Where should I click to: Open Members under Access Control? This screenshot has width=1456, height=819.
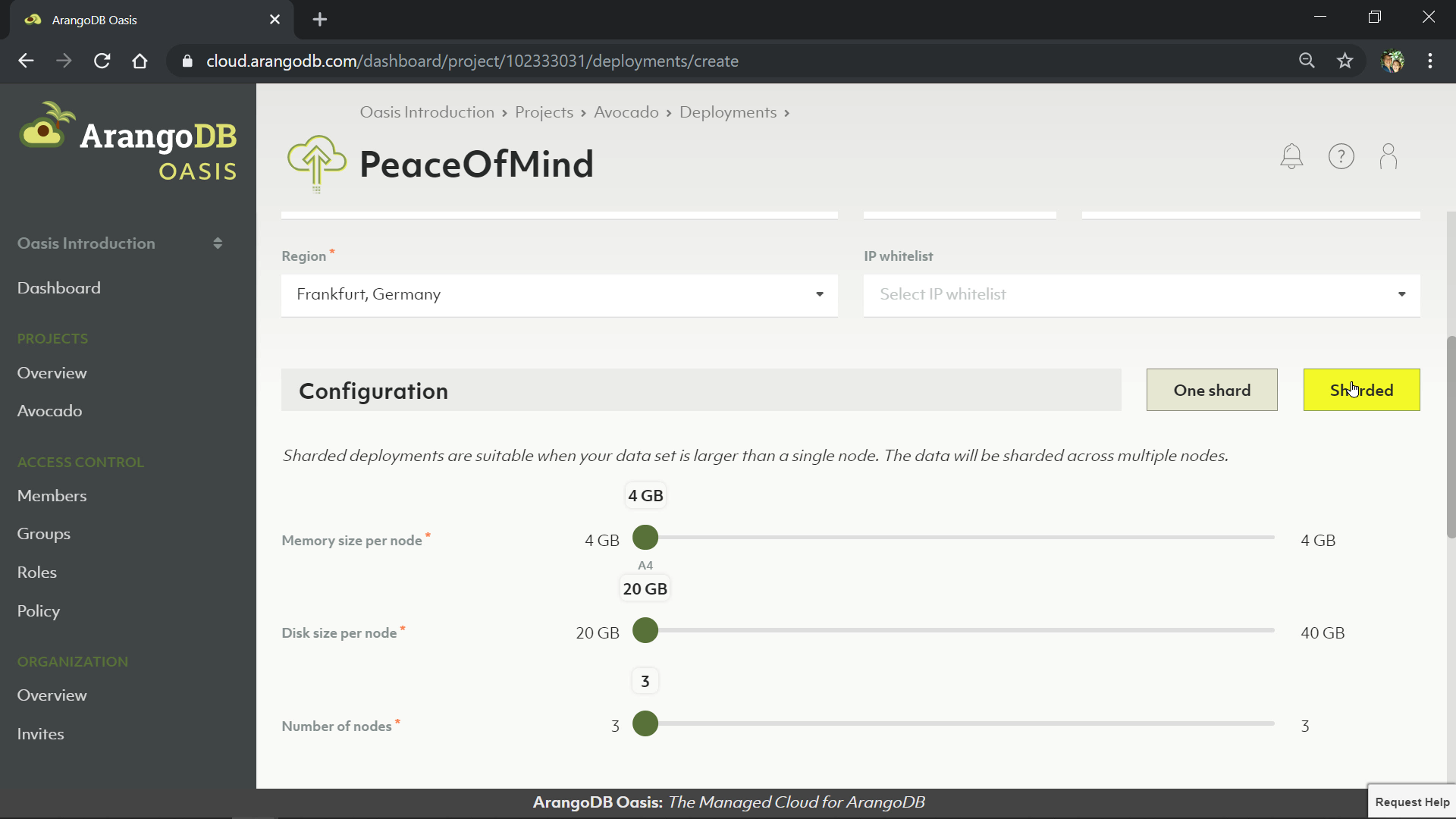(52, 496)
